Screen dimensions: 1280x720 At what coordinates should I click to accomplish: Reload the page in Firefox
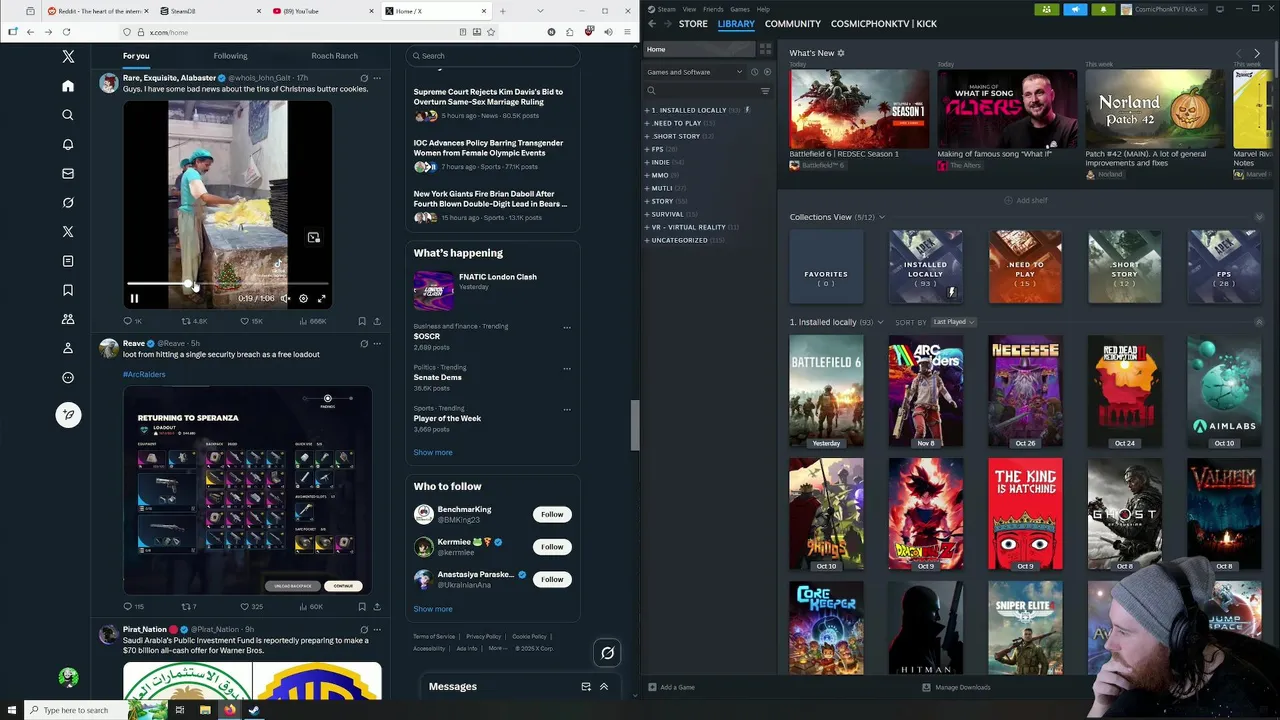tap(65, 32)
